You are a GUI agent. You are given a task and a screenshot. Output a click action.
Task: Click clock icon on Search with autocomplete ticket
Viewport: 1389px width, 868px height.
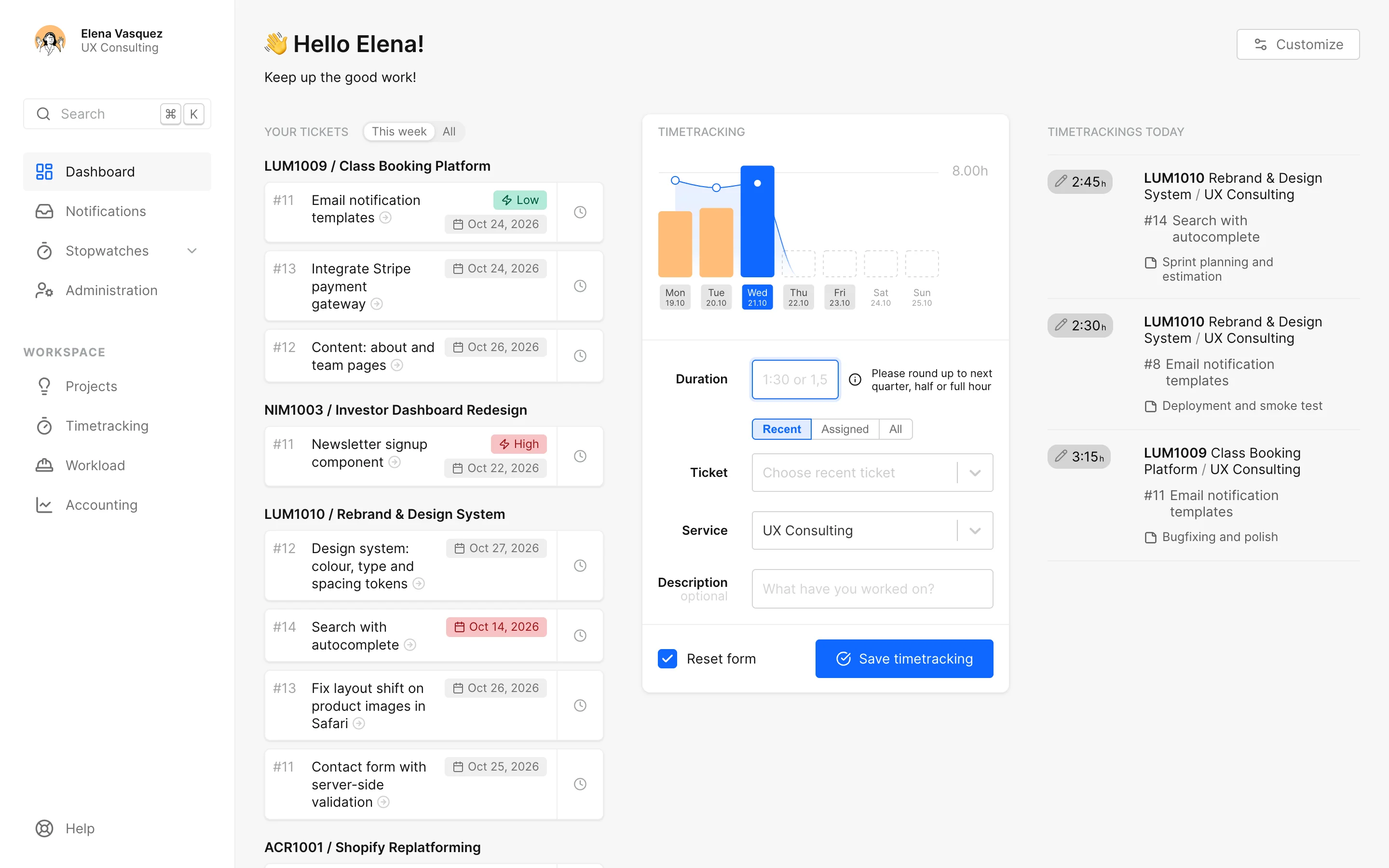point(580,636)
